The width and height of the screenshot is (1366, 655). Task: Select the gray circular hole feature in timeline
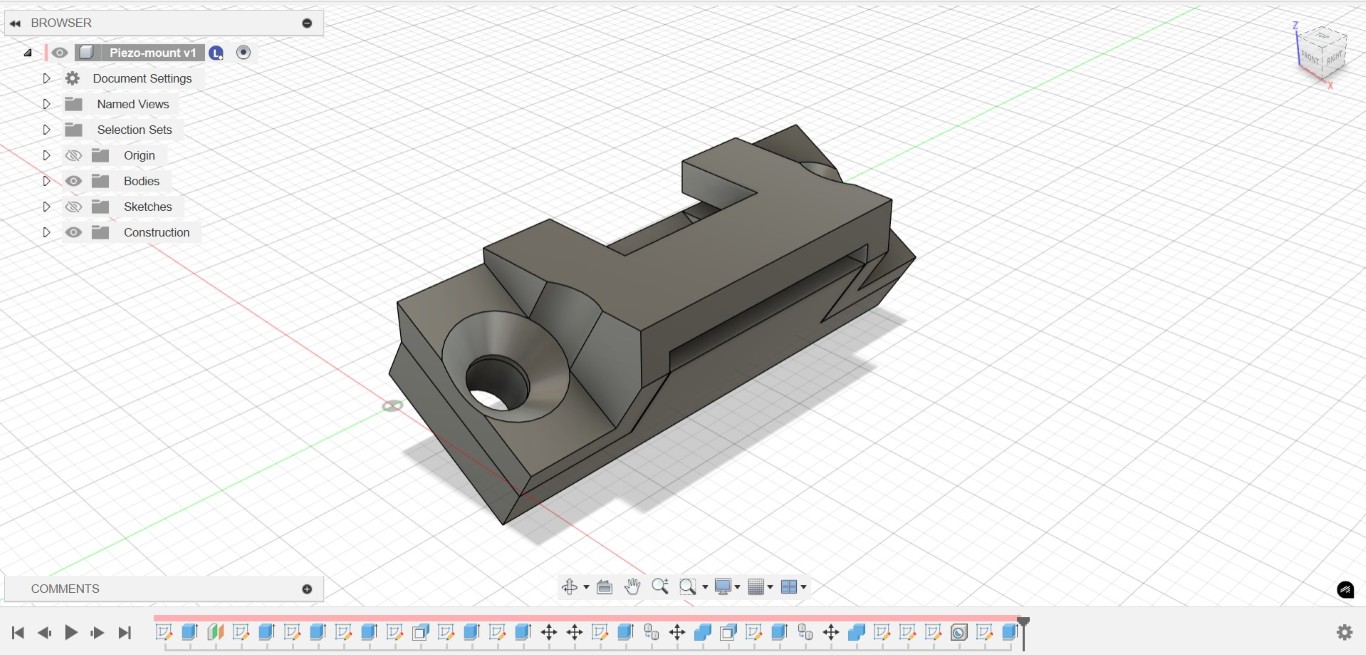[x=959, y=632]
